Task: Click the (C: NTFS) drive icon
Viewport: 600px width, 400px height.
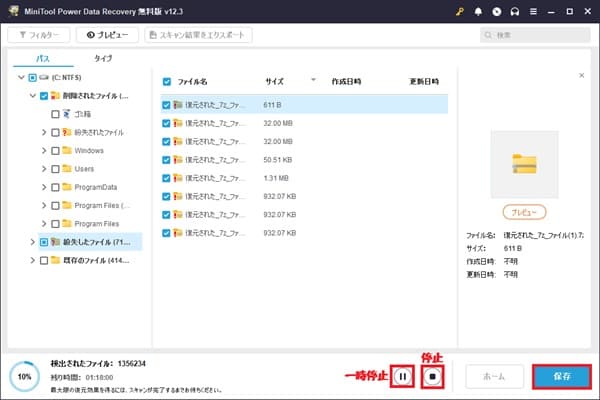Action: pyautogui.click(x=44, y=77)
